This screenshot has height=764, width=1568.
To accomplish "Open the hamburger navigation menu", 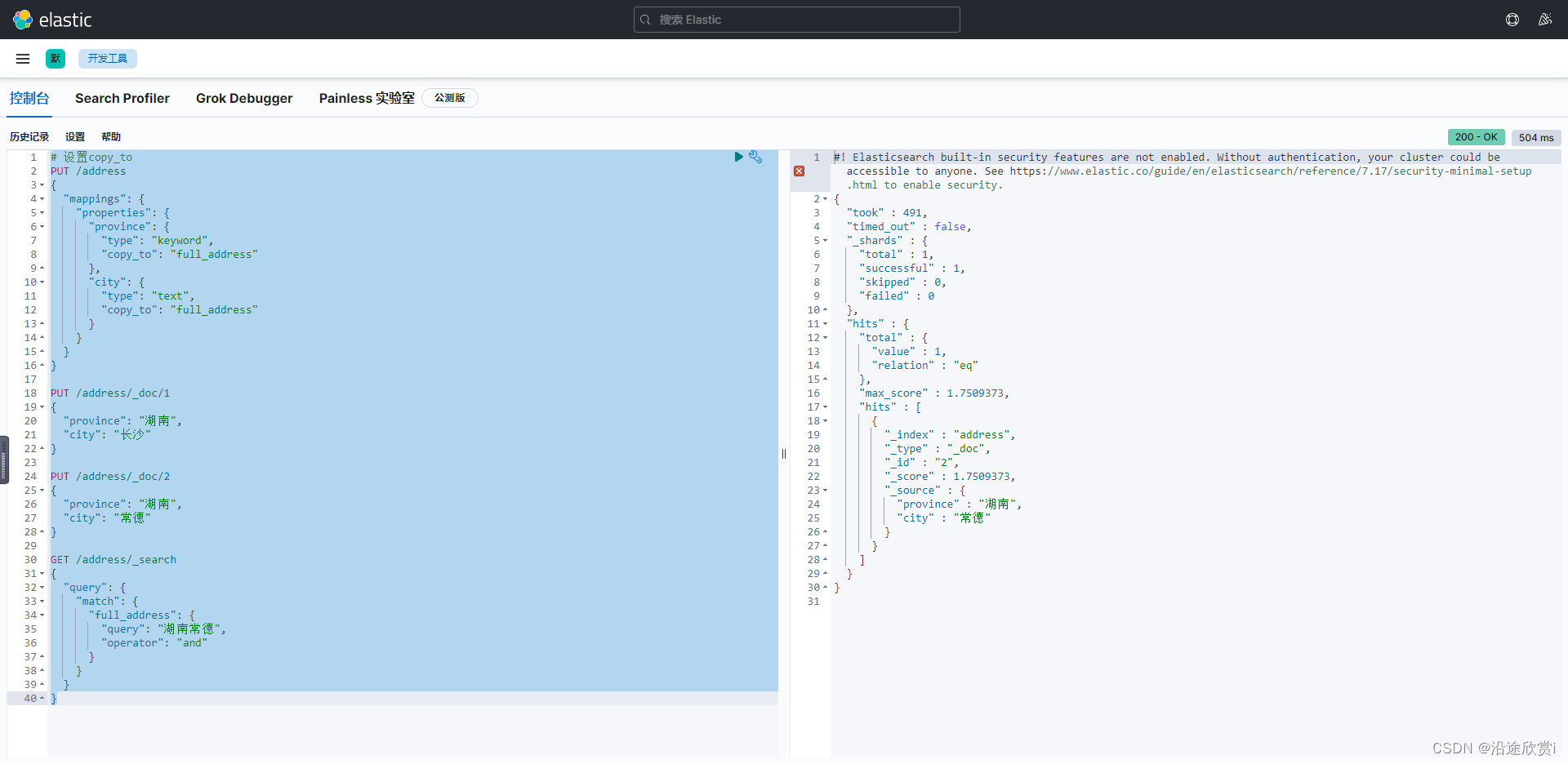I will (23, 59).
